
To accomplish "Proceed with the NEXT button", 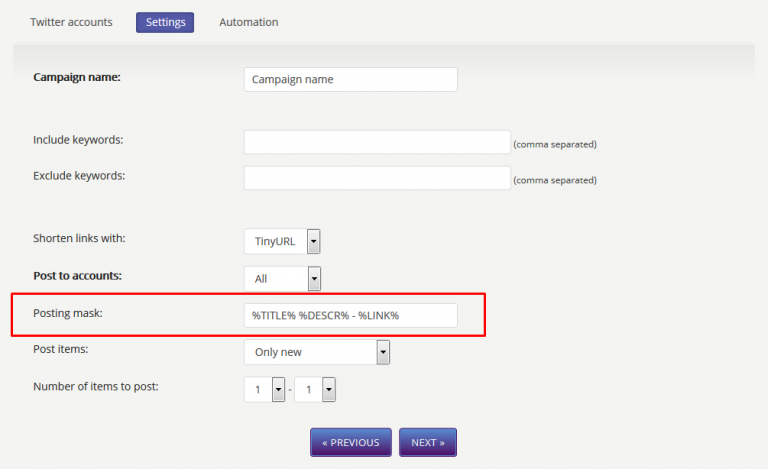I will pos(428,442).
